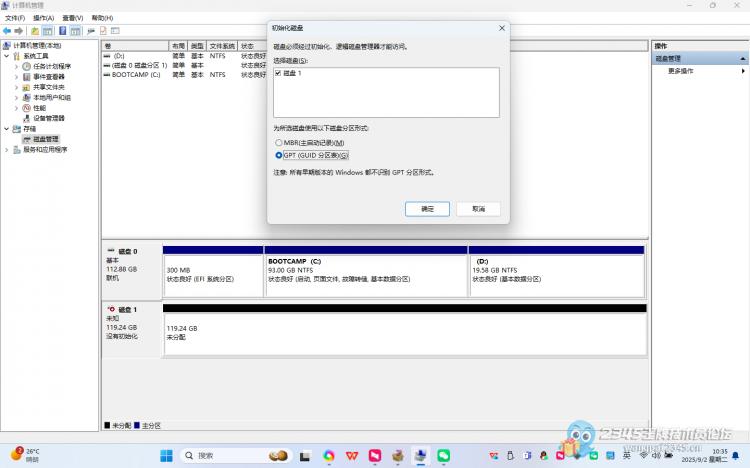The width and height of the screenshot is (750, 468).
Task: Collapse the 磁盘管理 section in actions pane
Action: click(x=743, y=58)
